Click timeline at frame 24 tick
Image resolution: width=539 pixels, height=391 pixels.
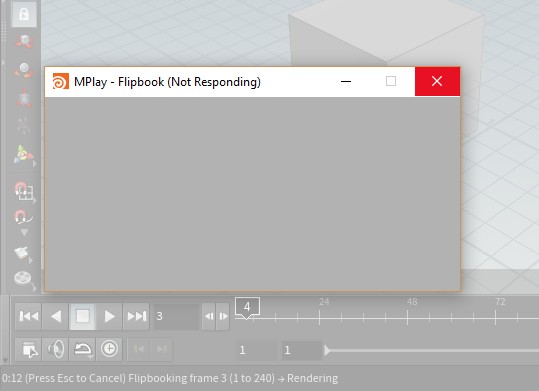tap(319, 317)
